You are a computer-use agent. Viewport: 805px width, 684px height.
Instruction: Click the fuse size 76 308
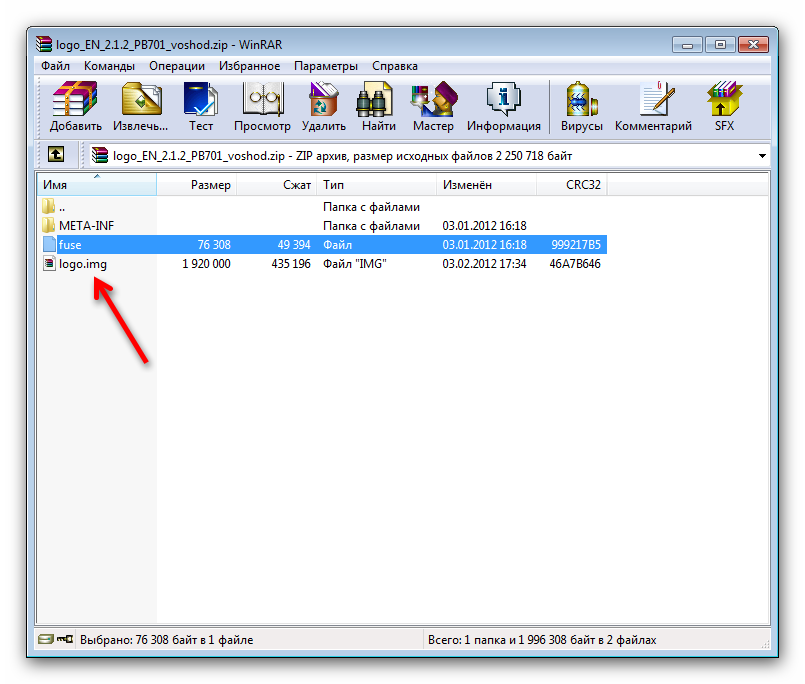(x=214, y=245)
